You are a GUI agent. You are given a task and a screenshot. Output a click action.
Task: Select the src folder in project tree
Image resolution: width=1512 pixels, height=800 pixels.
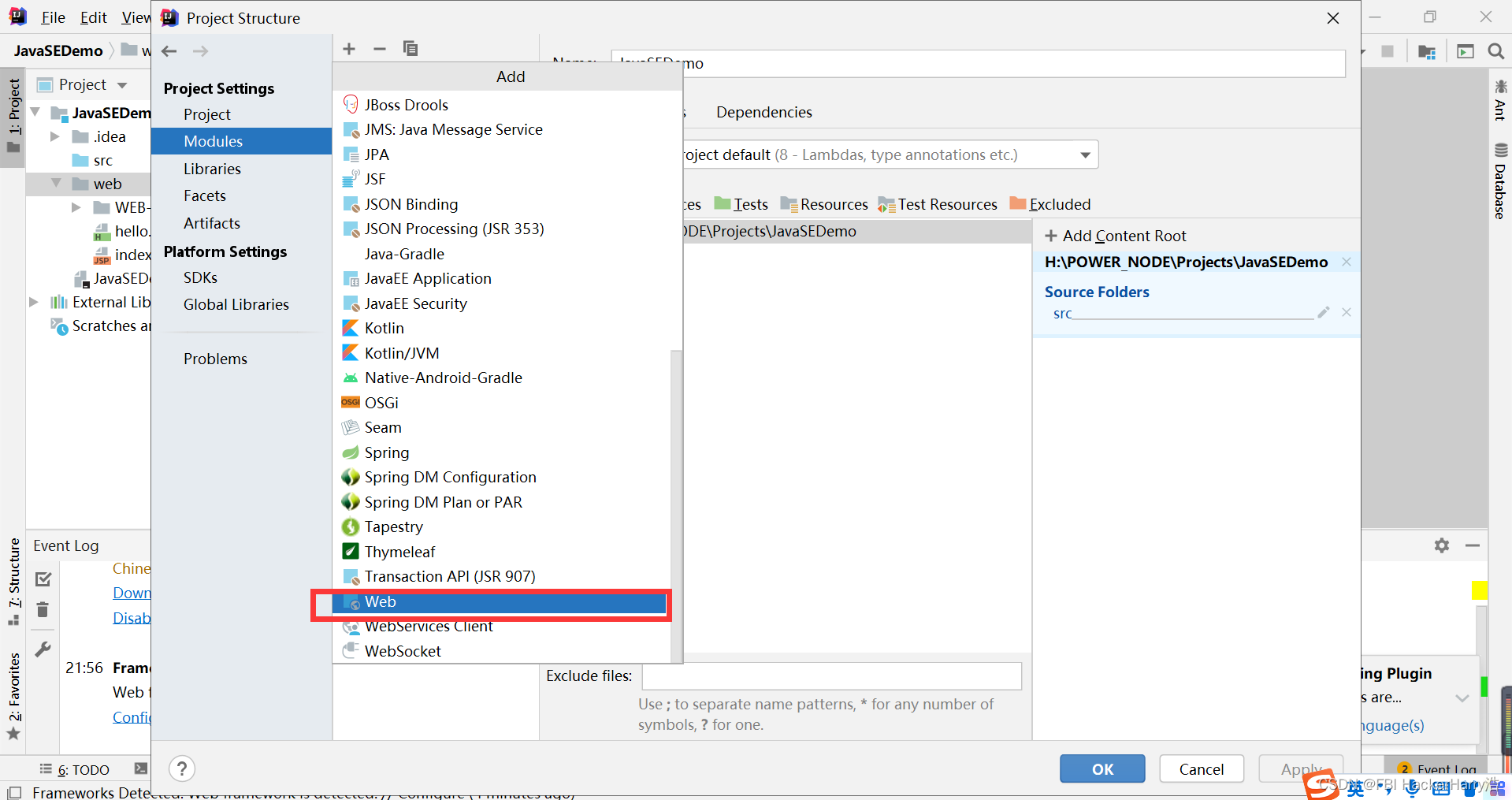(x=92, y=160)
